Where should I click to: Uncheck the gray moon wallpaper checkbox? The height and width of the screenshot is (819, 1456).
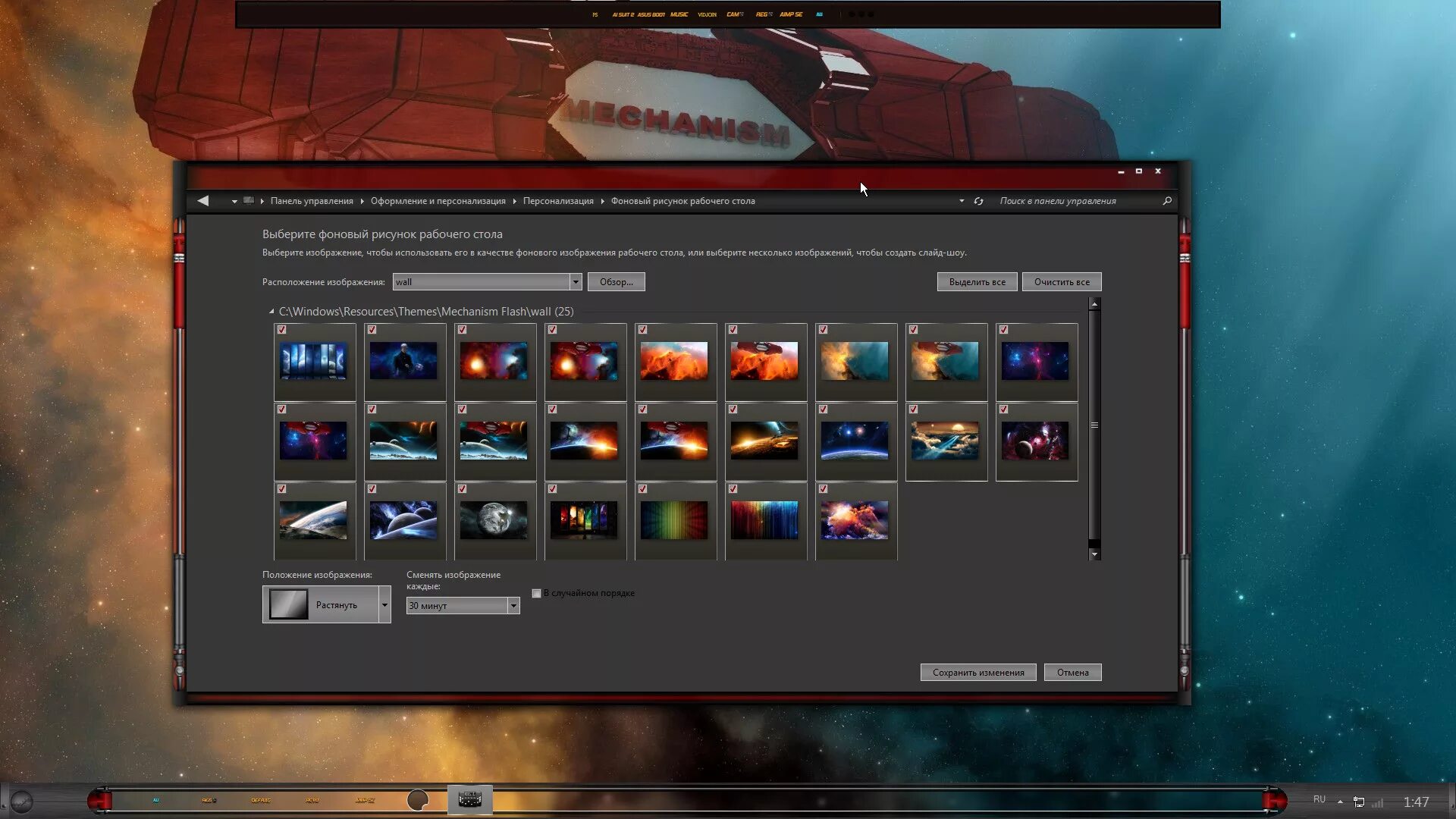463,489
